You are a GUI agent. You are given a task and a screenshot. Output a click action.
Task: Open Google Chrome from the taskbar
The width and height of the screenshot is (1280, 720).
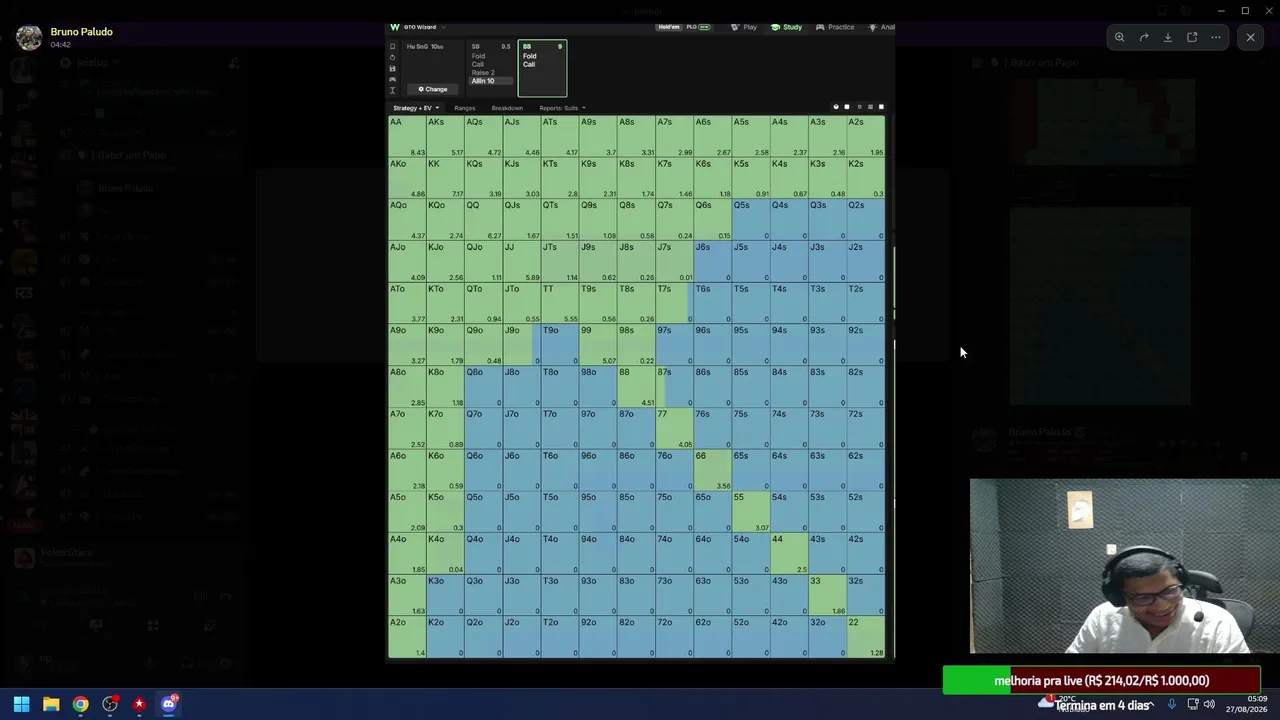(80, 704)
